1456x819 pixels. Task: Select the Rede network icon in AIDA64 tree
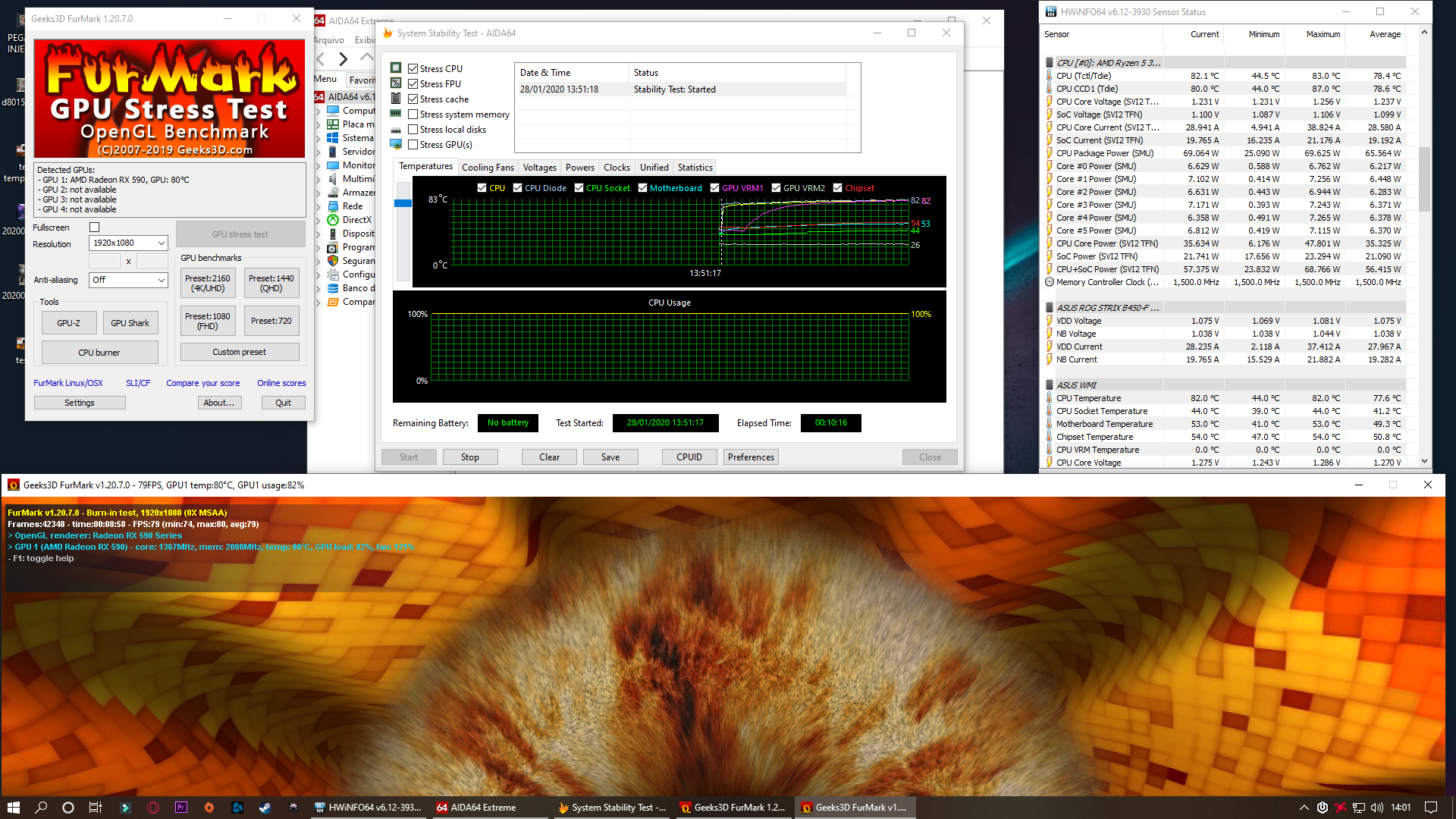333,206
